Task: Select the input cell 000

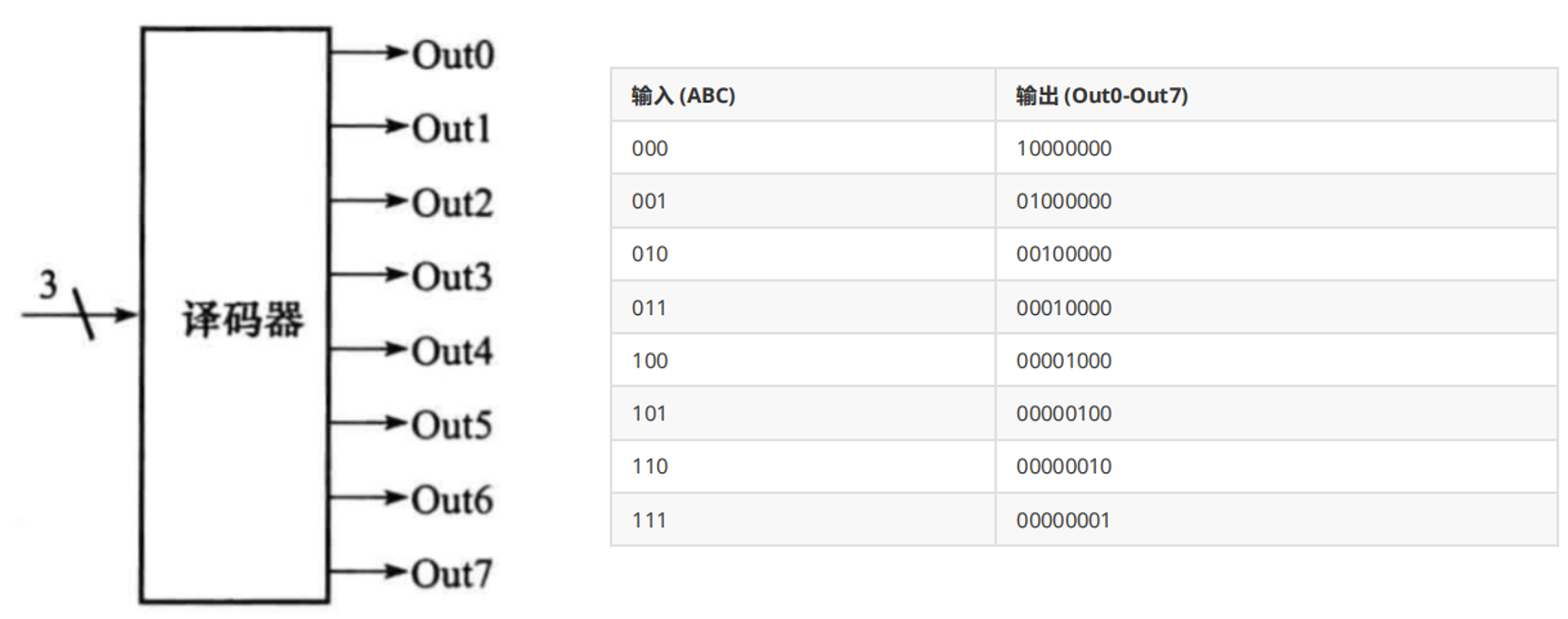Action: (x=649, y=148)
